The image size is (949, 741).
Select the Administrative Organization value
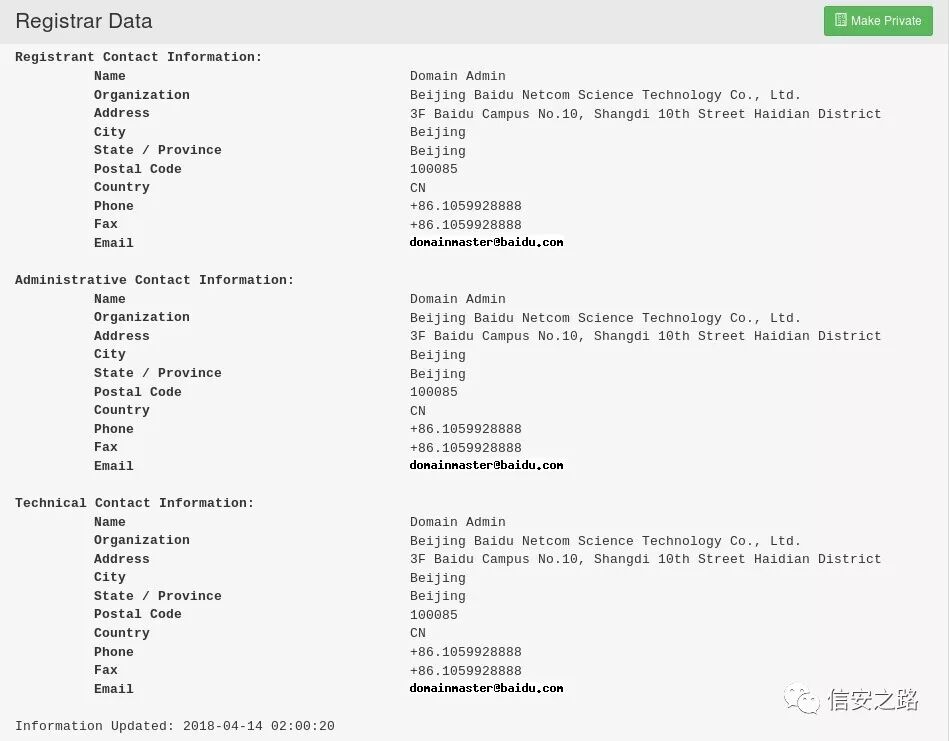pyautogui.click(x=605, y=318)
